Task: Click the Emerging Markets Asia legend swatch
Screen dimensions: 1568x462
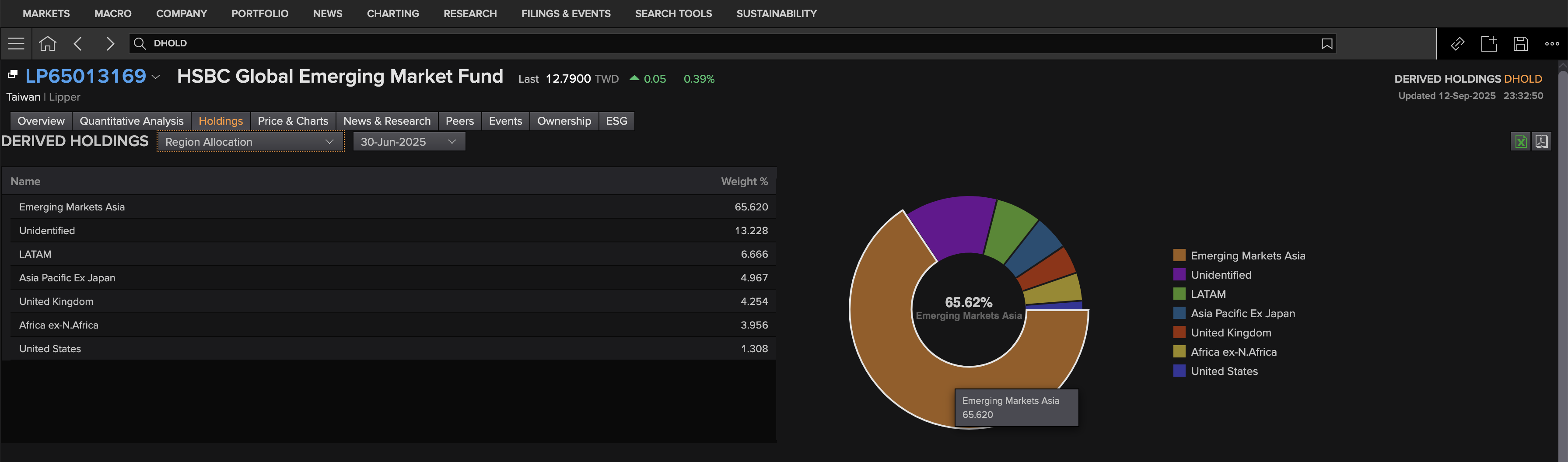Action: (x=1179, y=255)
